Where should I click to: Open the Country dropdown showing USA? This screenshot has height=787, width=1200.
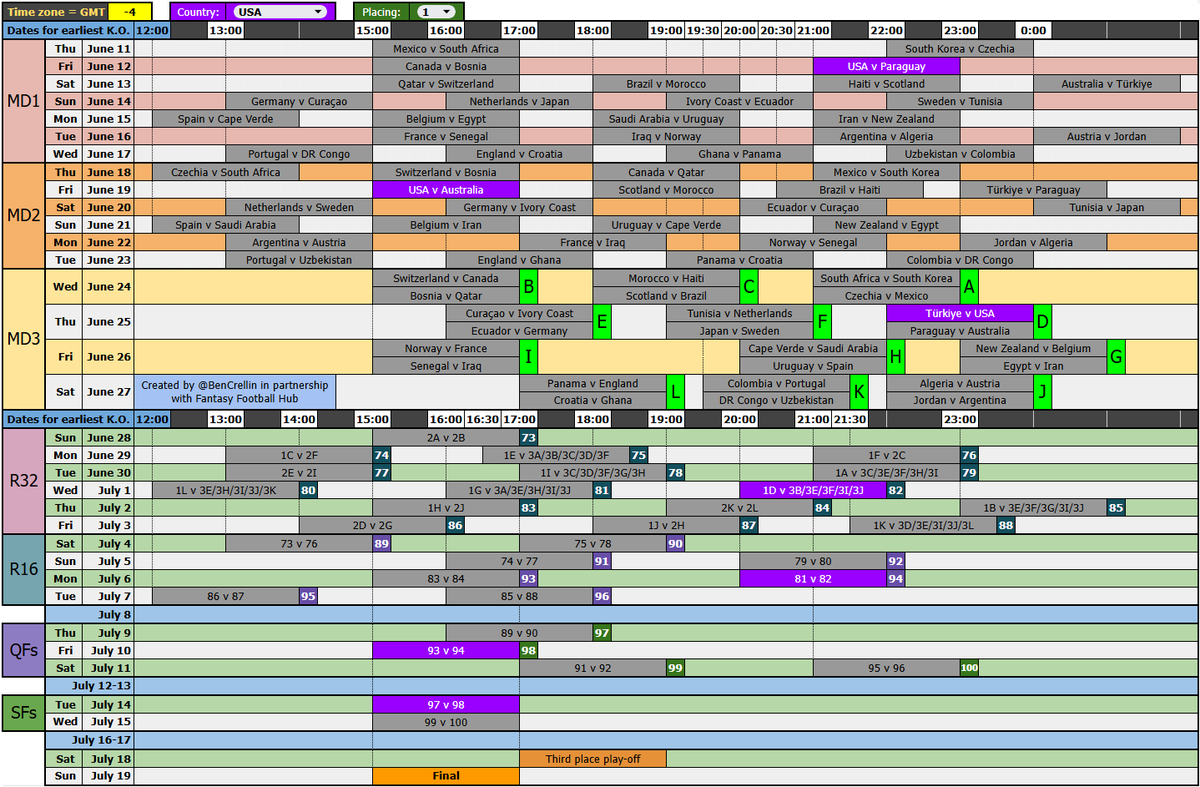coord(279,12)
